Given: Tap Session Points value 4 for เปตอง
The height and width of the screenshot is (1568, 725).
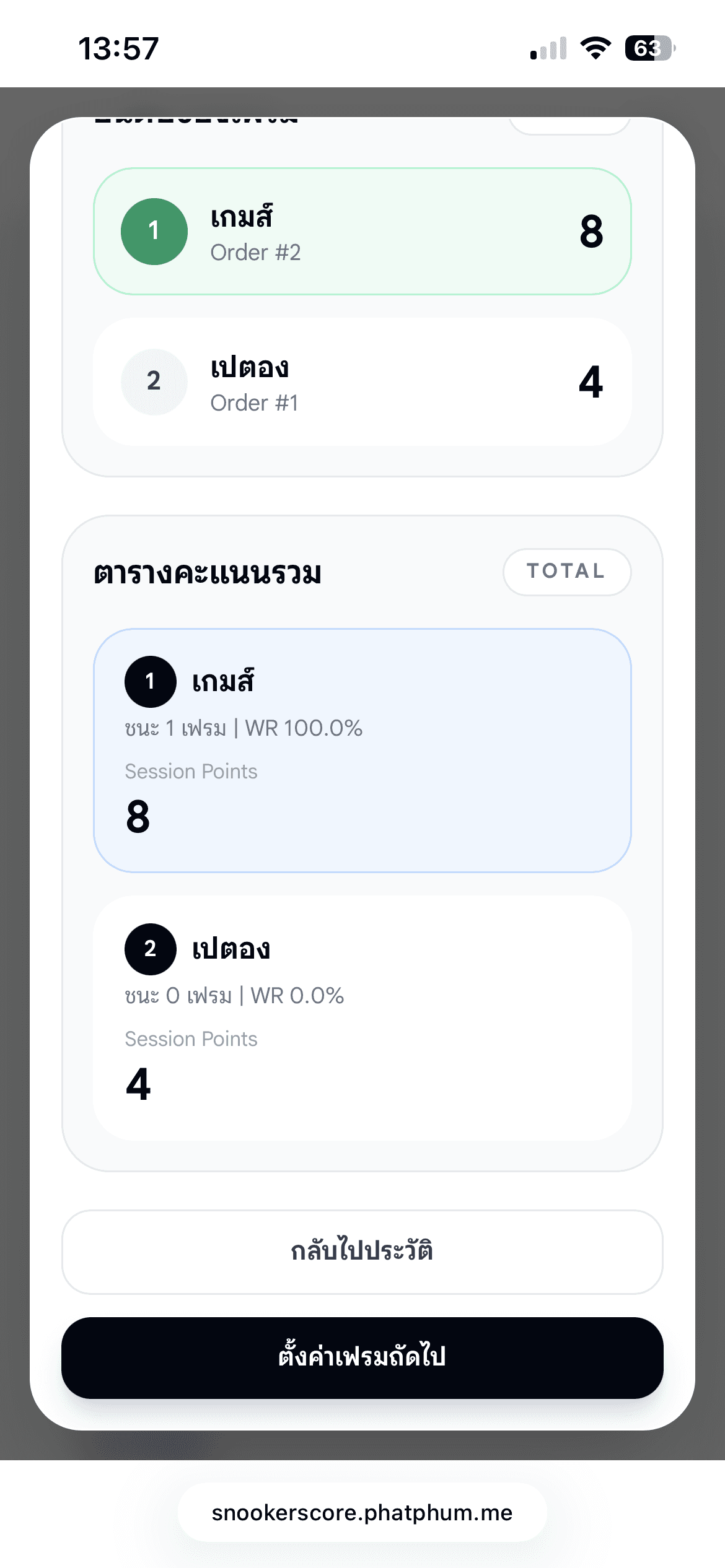Looking at the screenshot, I should click(x=138, y=1084).
